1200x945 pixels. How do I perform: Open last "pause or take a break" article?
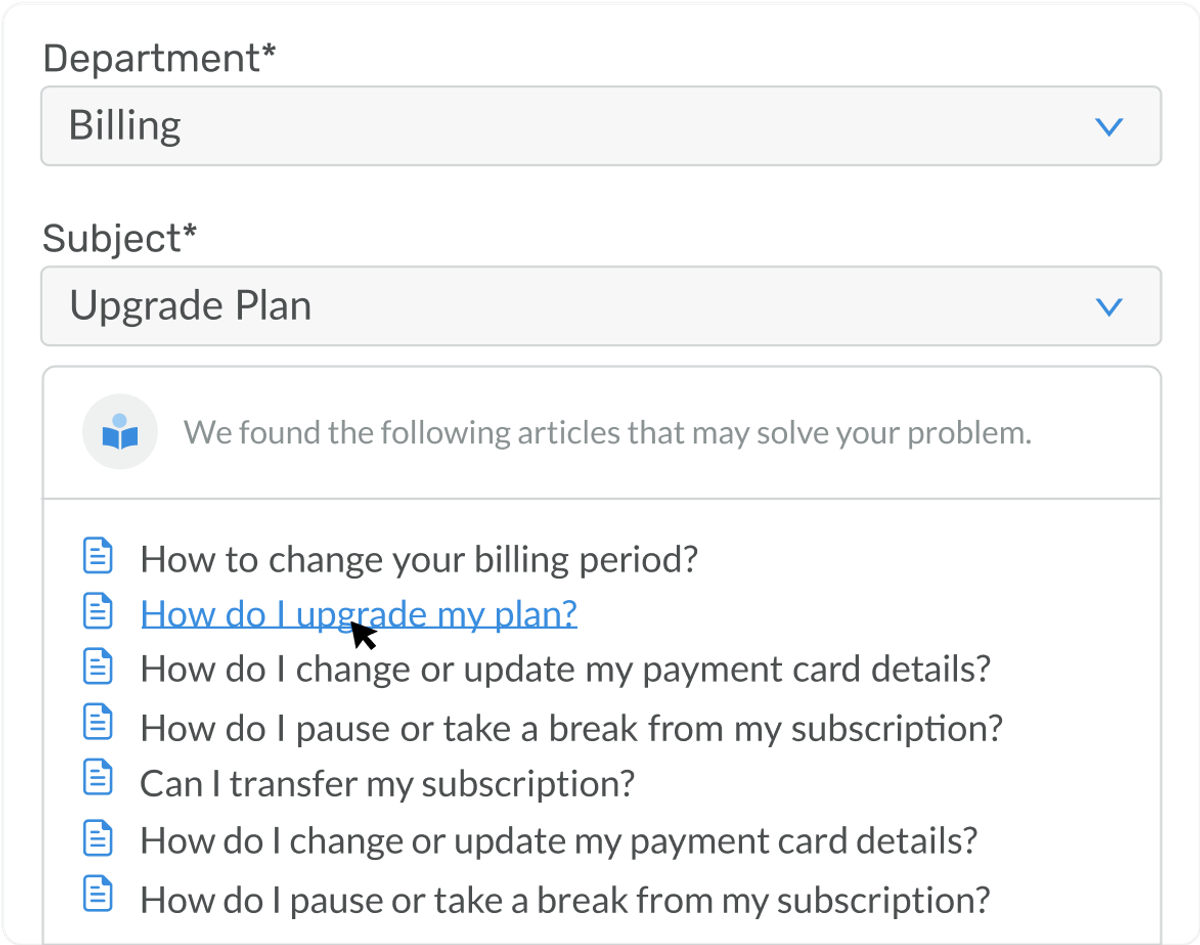(x=565, y=899)
